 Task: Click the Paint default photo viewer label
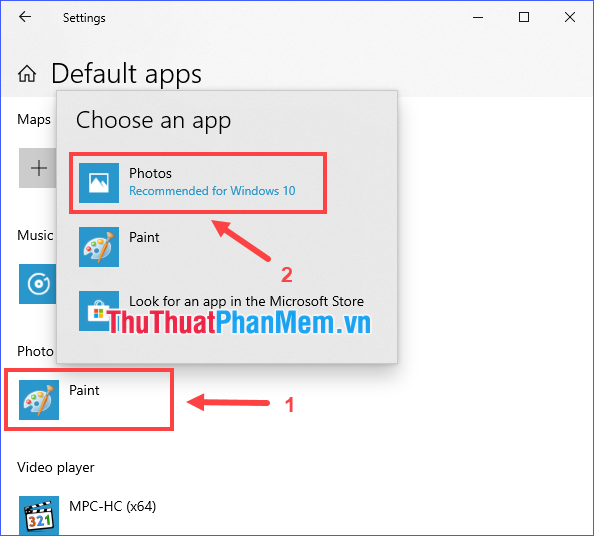click(x=84, y=390)
